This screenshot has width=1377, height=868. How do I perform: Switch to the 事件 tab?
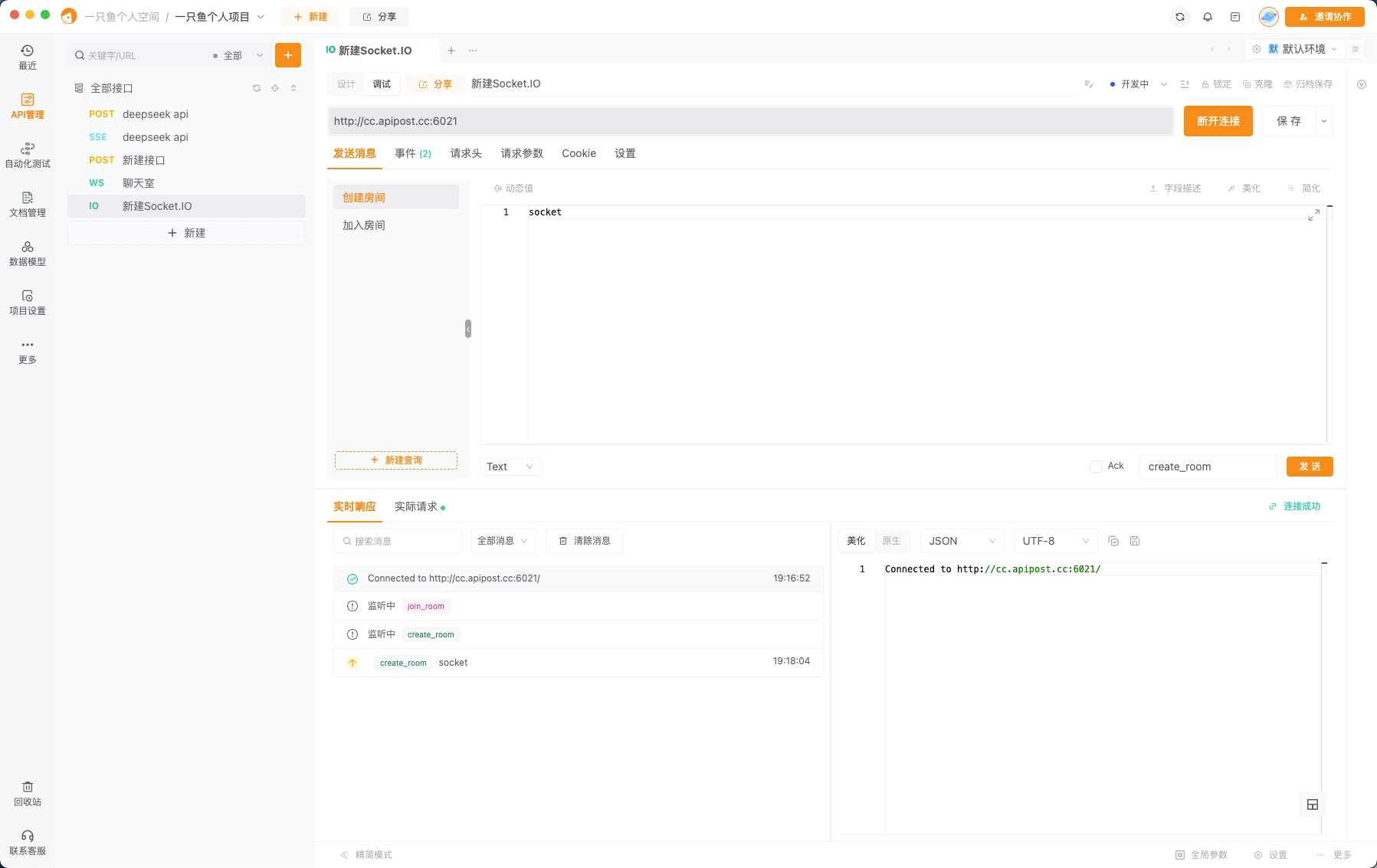412,153
